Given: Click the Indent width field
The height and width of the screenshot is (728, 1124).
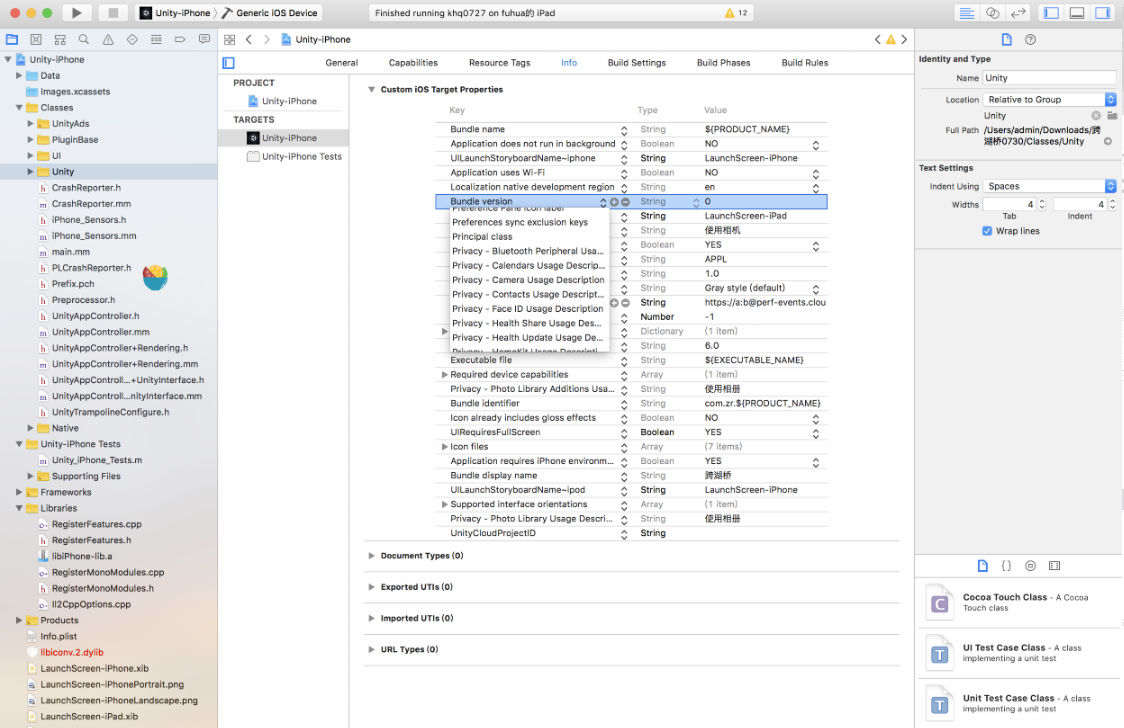Looking at the screenshot, I should click(1080, 205).
